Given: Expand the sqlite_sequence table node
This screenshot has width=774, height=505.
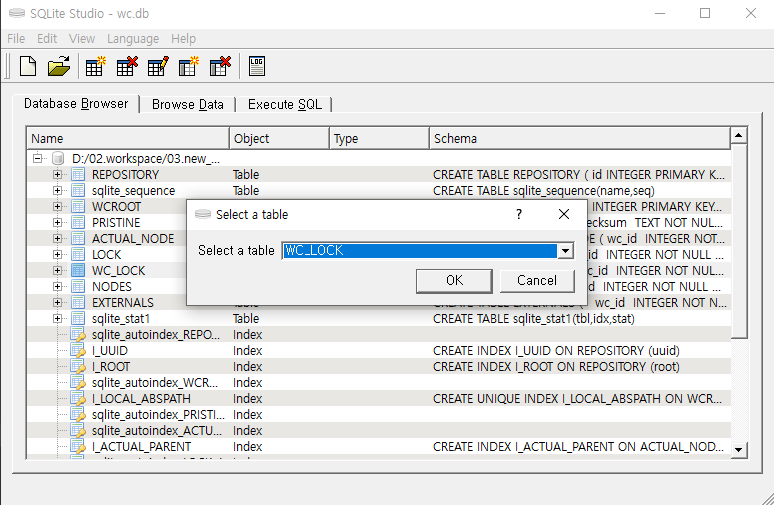Looking at the screenshot, I should click(57, 191).
